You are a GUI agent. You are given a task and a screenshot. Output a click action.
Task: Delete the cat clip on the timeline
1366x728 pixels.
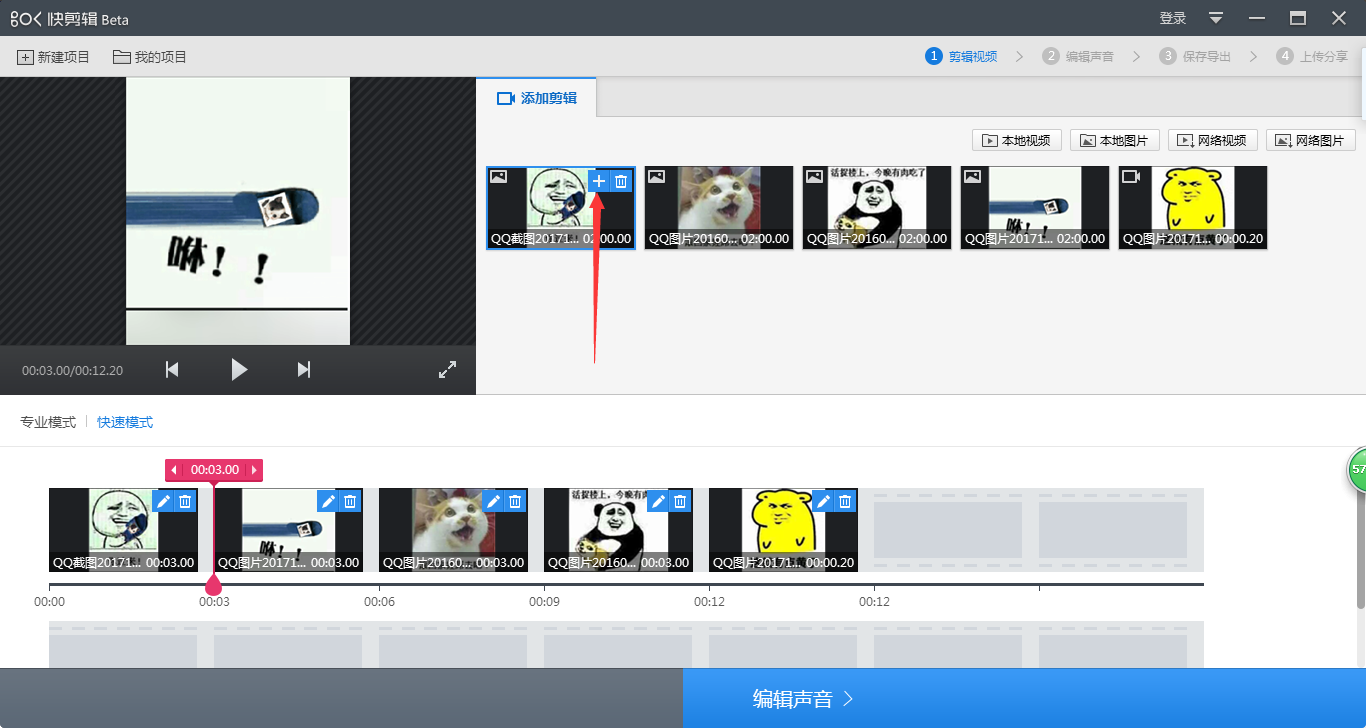pyautogui.click(x=515, y=501)
